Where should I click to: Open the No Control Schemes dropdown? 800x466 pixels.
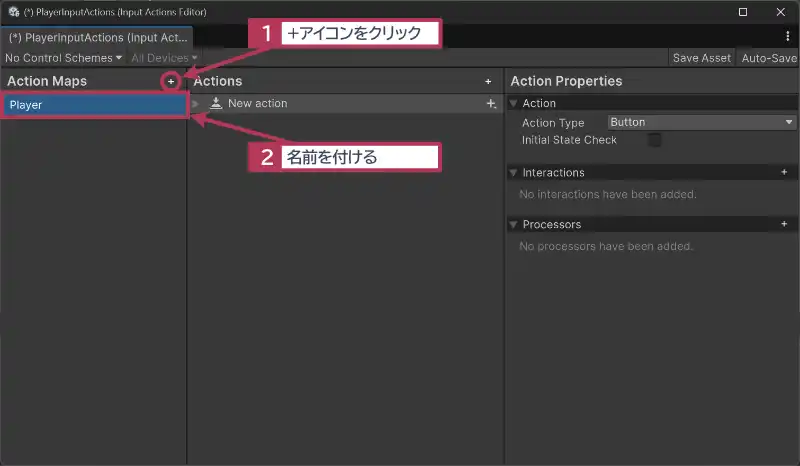pyautogui.click(x=63, y=58)
